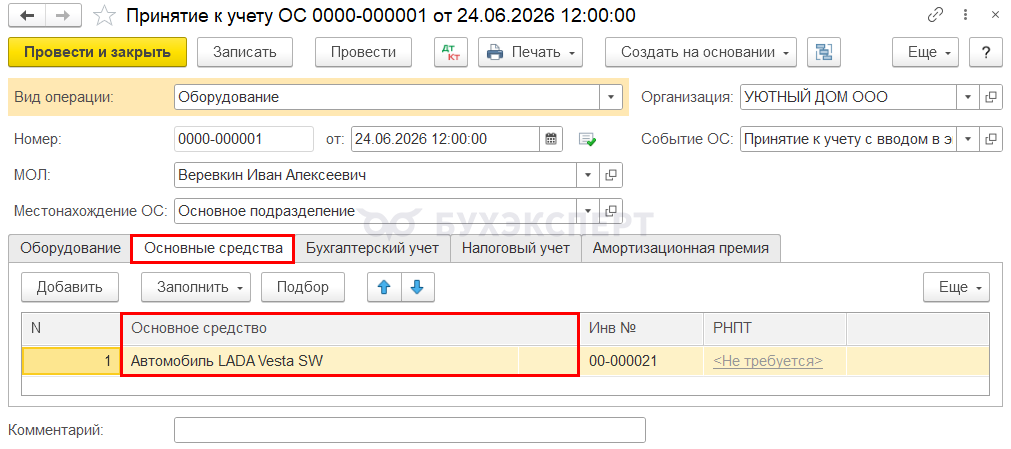Open МОЛ record via open icon

(x=611, y=175)
